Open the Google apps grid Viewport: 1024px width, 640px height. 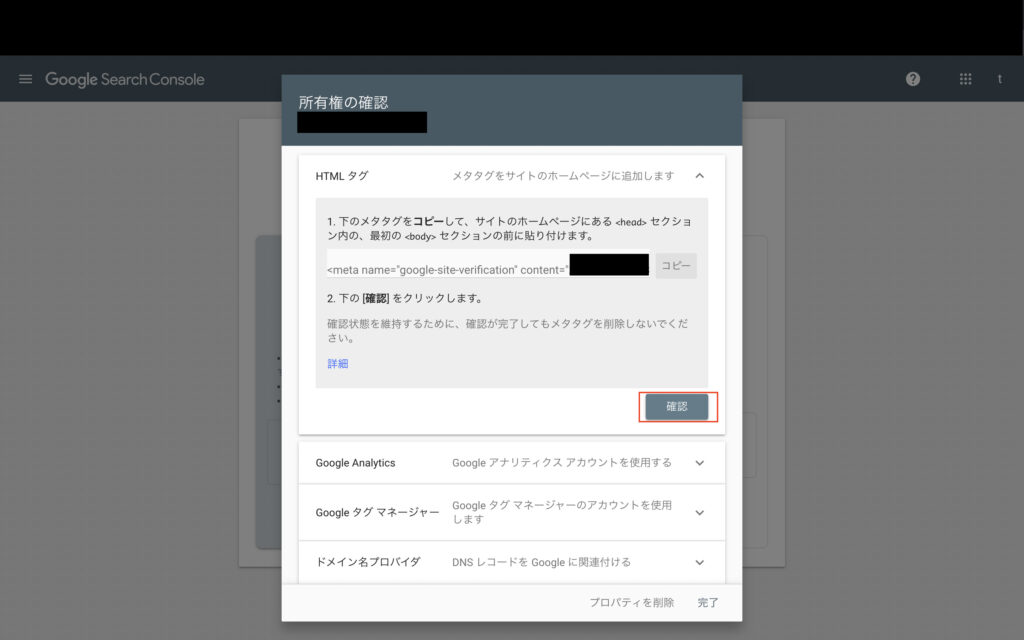coord(965,79)
